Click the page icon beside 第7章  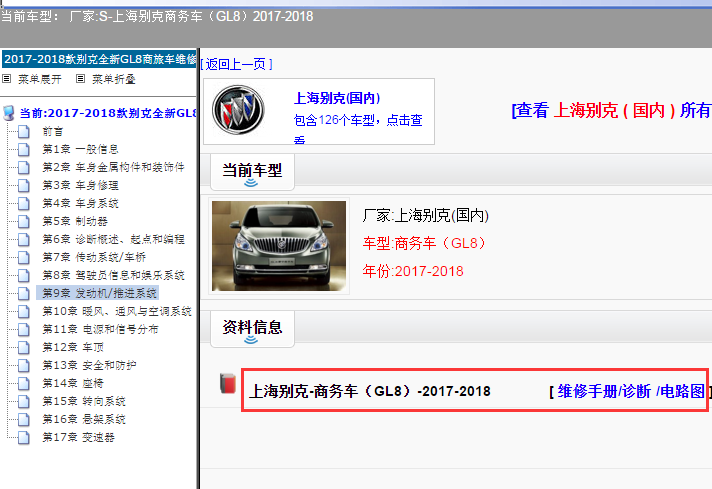point(24,257)
